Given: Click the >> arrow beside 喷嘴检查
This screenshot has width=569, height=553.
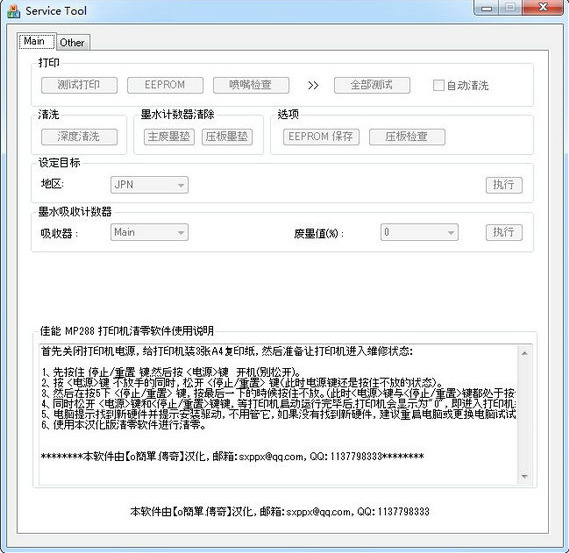Looking at the screenshot, I should click(313, 85).
